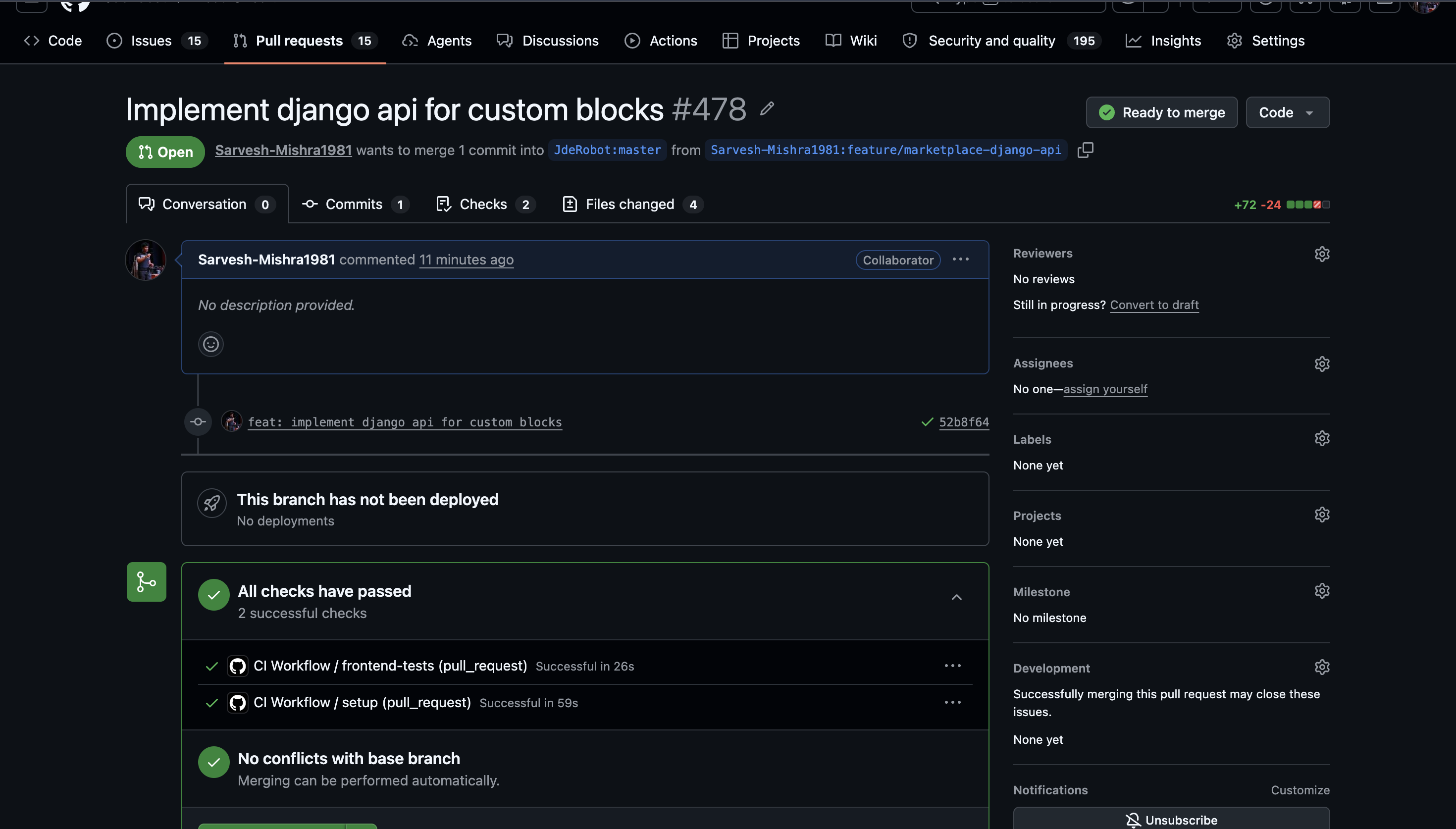Viewport: 1456px width, 829px height.
Task: Open the repository Projects tab
Action: [x=761, y=41]
